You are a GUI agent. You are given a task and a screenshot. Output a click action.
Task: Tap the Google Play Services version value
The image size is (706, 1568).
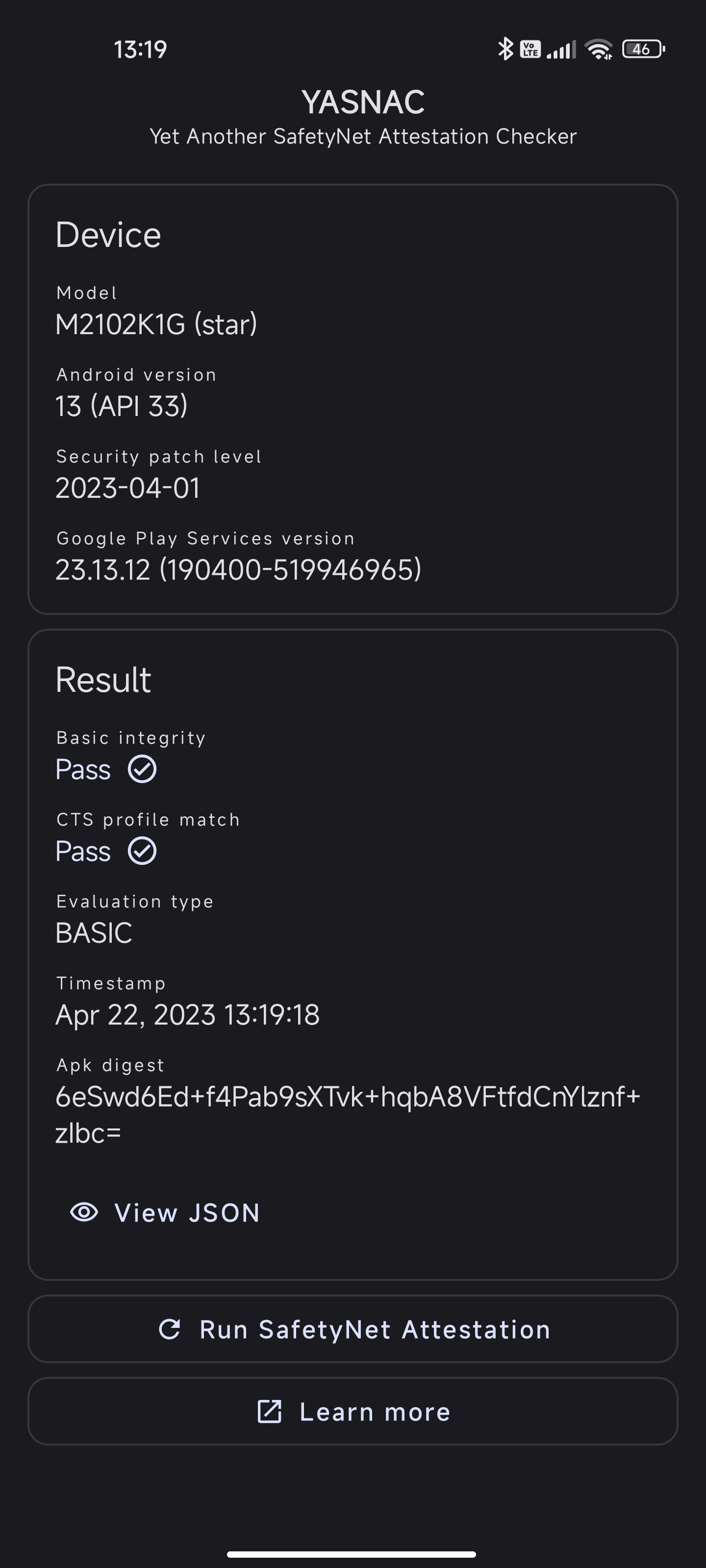click(238, 570)
